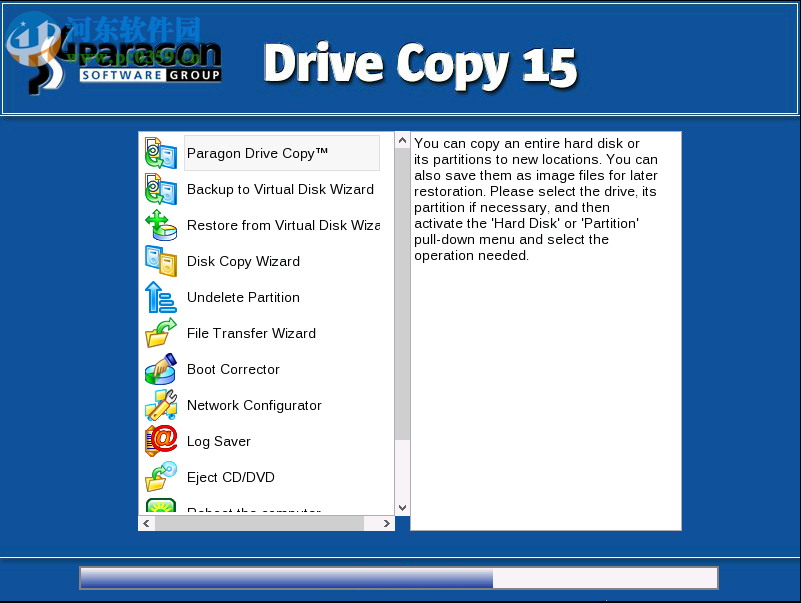Click the Disk Copy Wizard icon
Screen dimensions: 801x603
pyautogui.click(x=161, y=261)
